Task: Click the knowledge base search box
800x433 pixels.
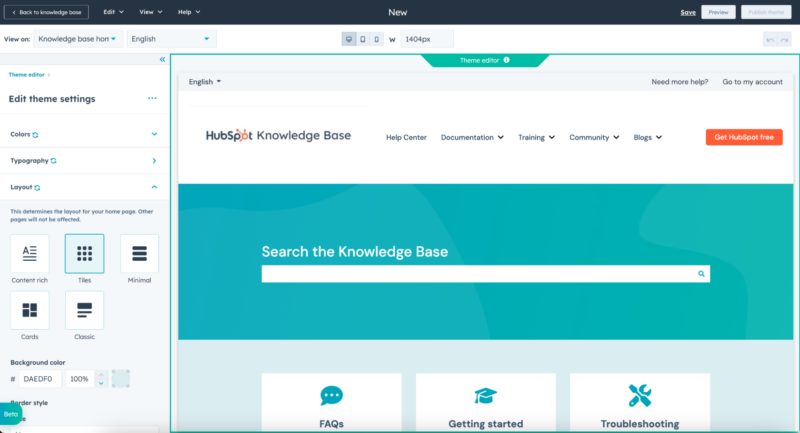Action: 485,274
